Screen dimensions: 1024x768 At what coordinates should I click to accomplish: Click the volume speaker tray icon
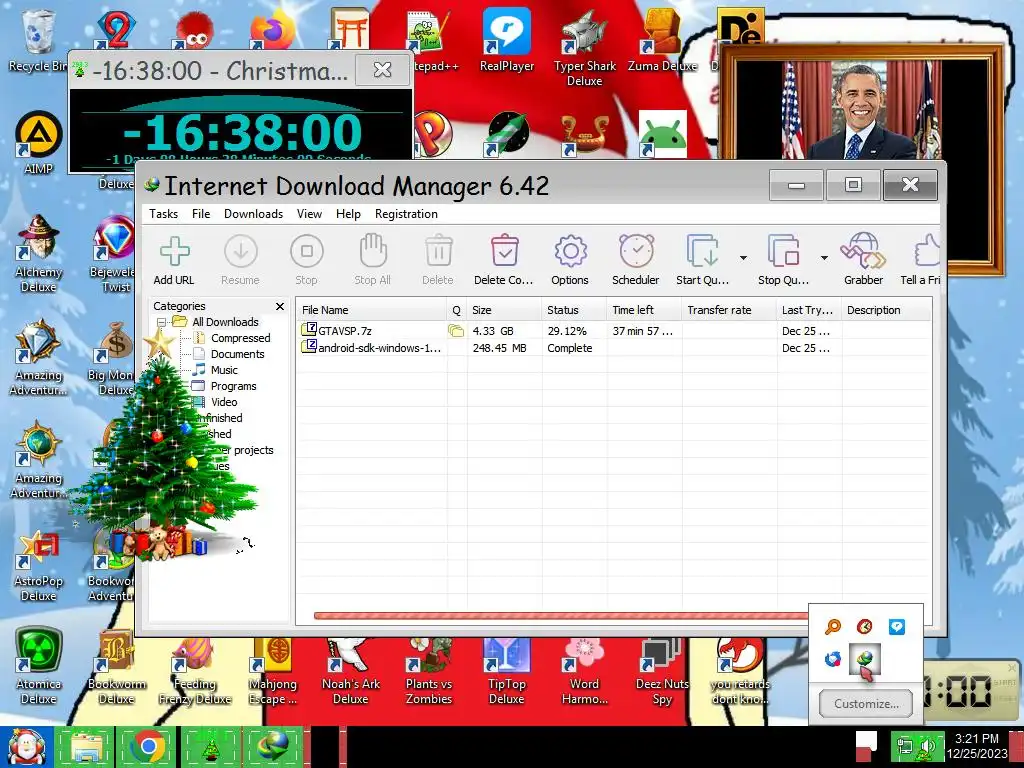point(926,746)
